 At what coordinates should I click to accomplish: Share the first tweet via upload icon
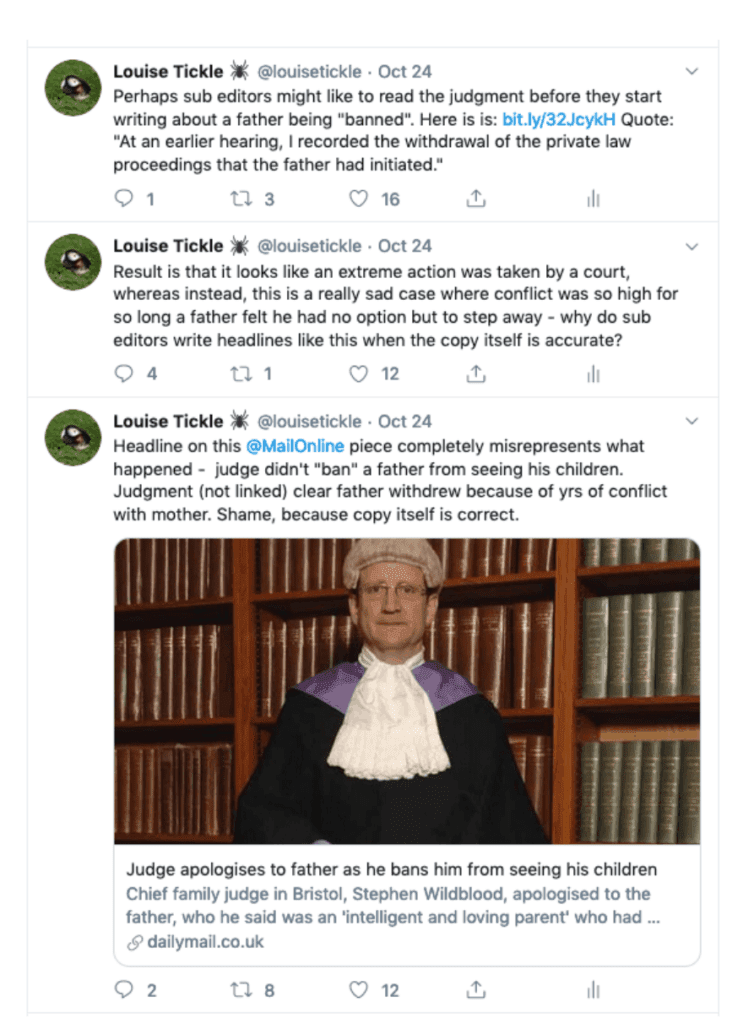[x=476, y=199]
